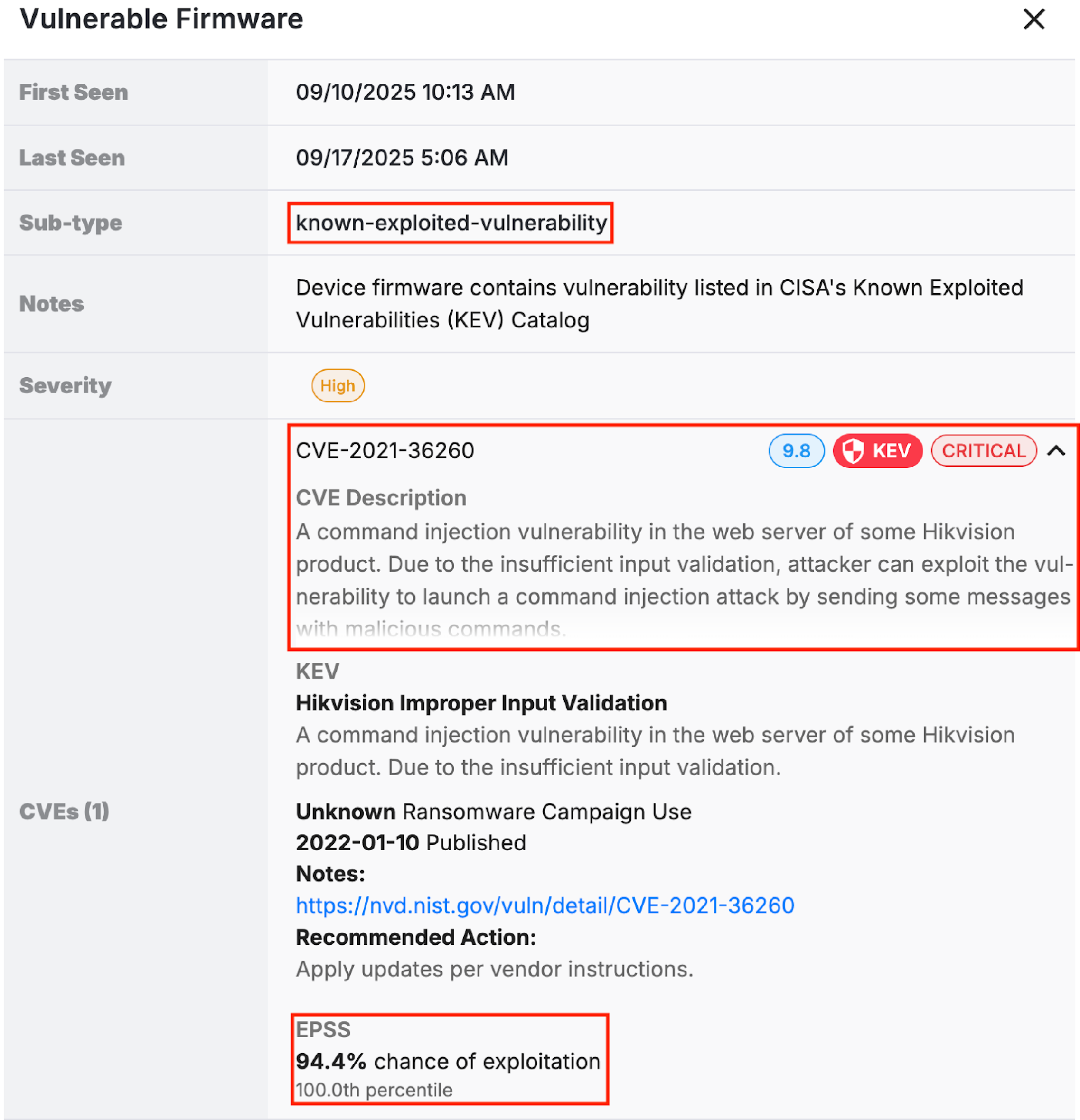This screenshot has width=1080, height=1120.
Task: Click the CVE Description heading
Action: click(381, 498)
